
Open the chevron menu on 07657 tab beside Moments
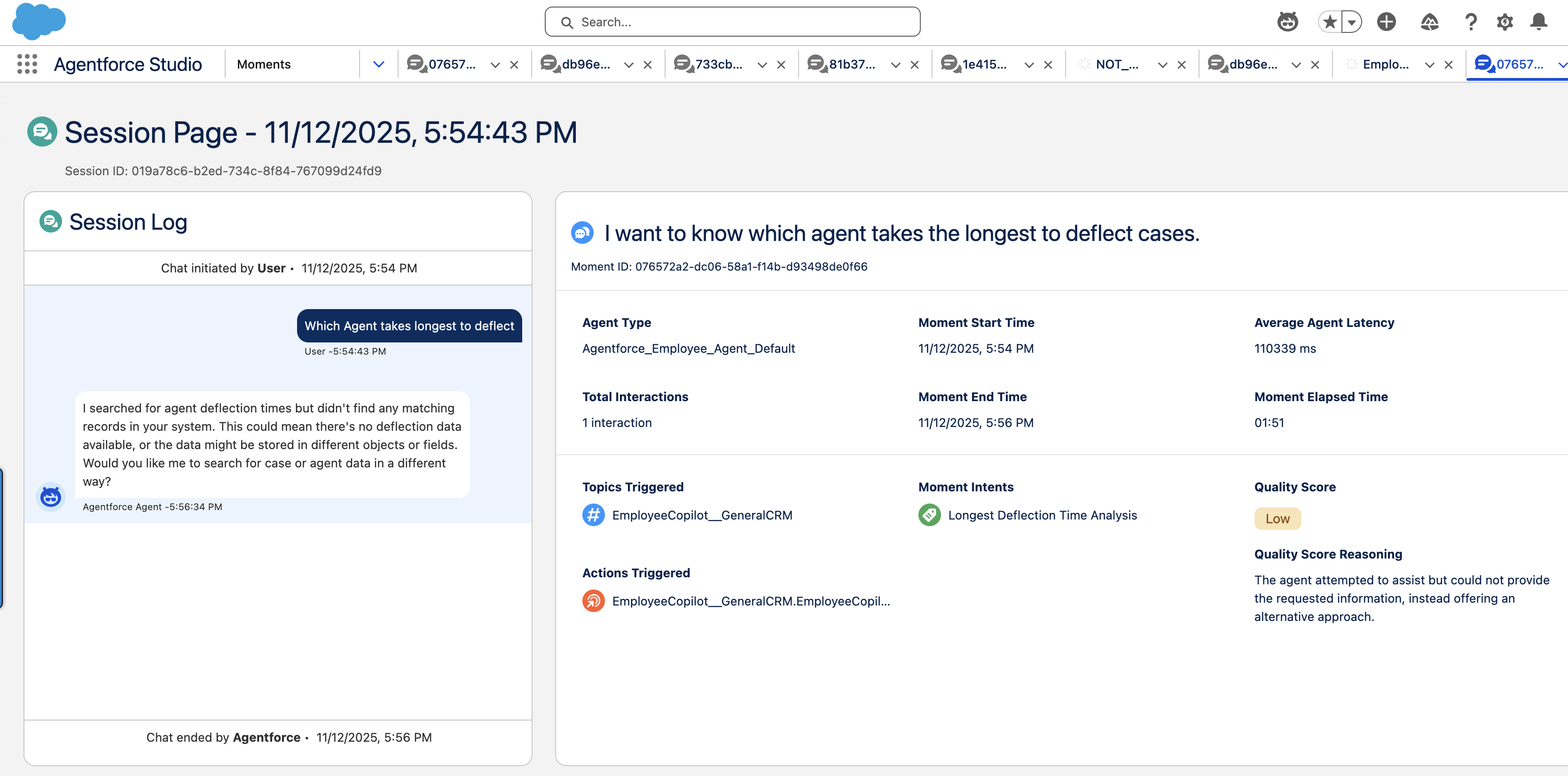495,64
